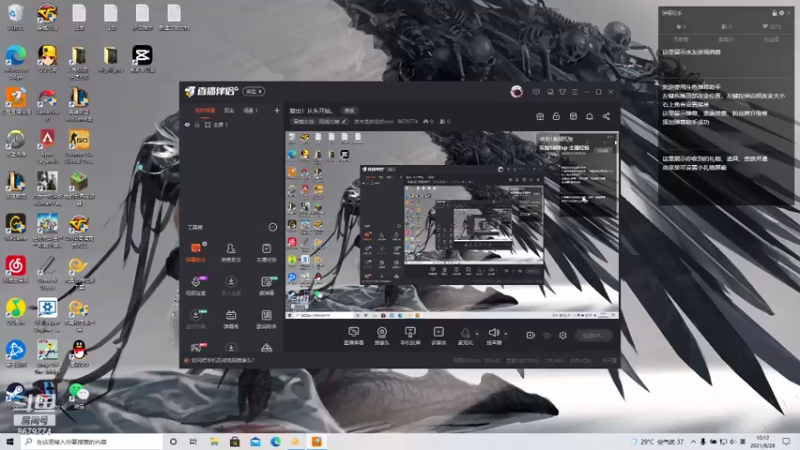
Task: Click the start streaming button at bottom right
Action: point(593,335)
